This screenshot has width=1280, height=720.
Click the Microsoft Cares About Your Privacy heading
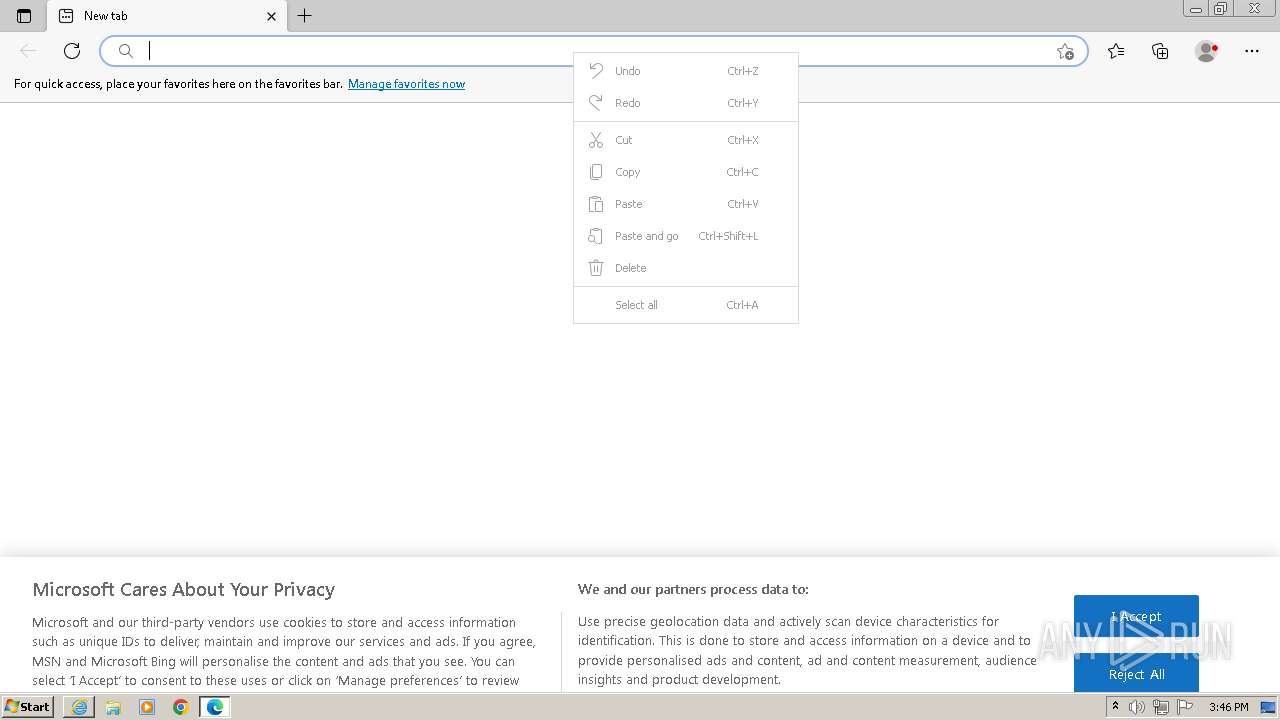tap(183, 590)
